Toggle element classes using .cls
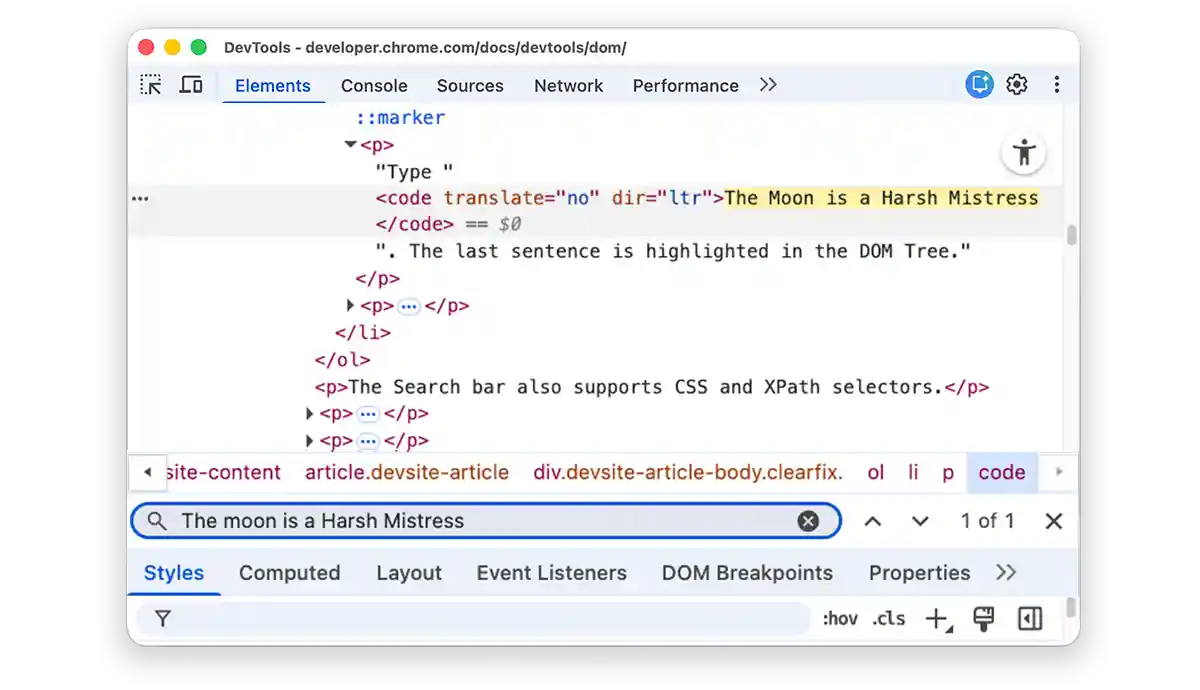 [x=888, y=618]
